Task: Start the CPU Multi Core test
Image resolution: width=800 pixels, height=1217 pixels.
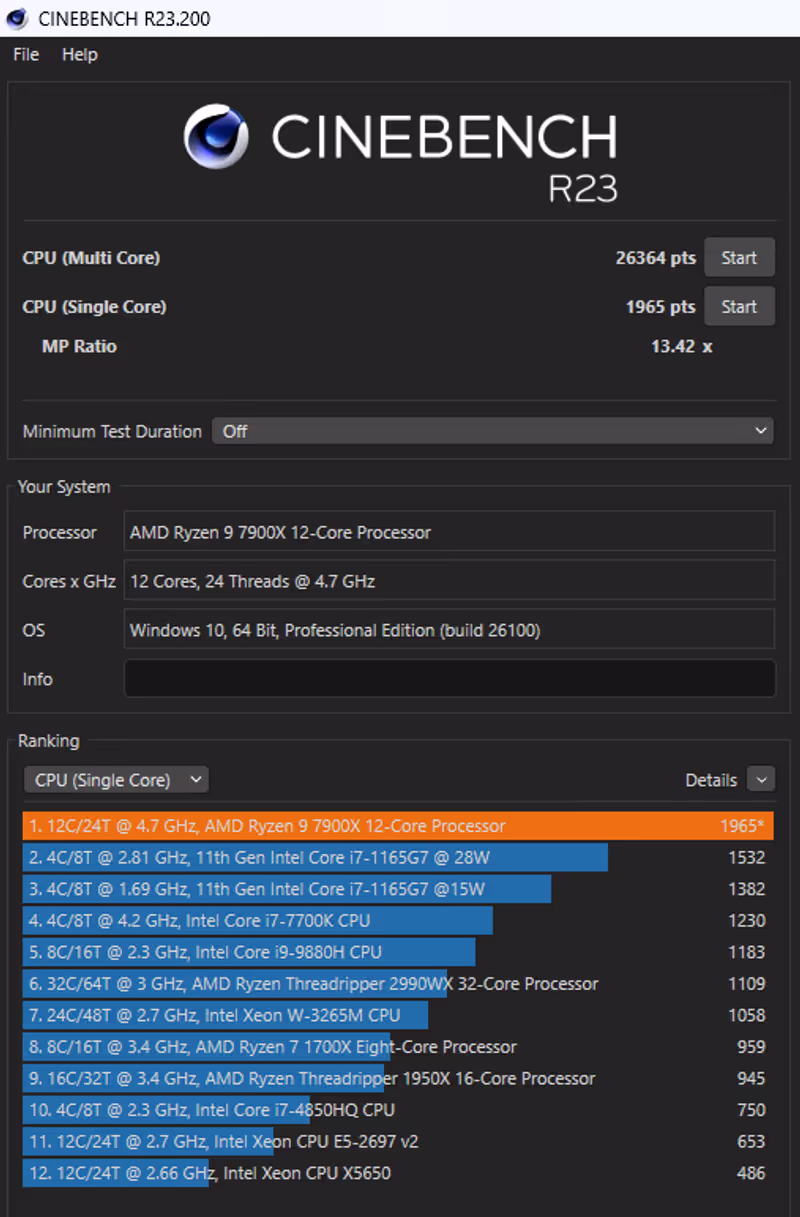Action: (x=739, y=258)
